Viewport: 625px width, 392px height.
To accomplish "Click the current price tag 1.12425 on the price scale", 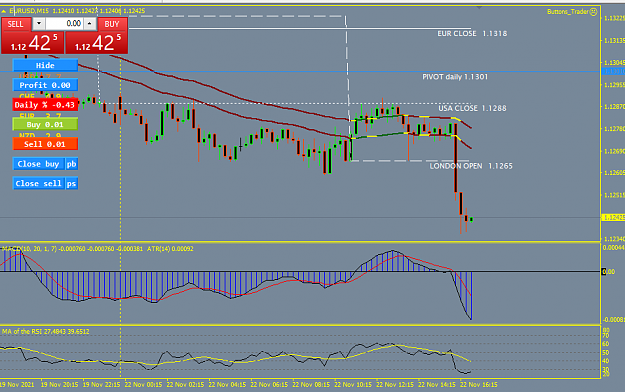I will point(613,217).
